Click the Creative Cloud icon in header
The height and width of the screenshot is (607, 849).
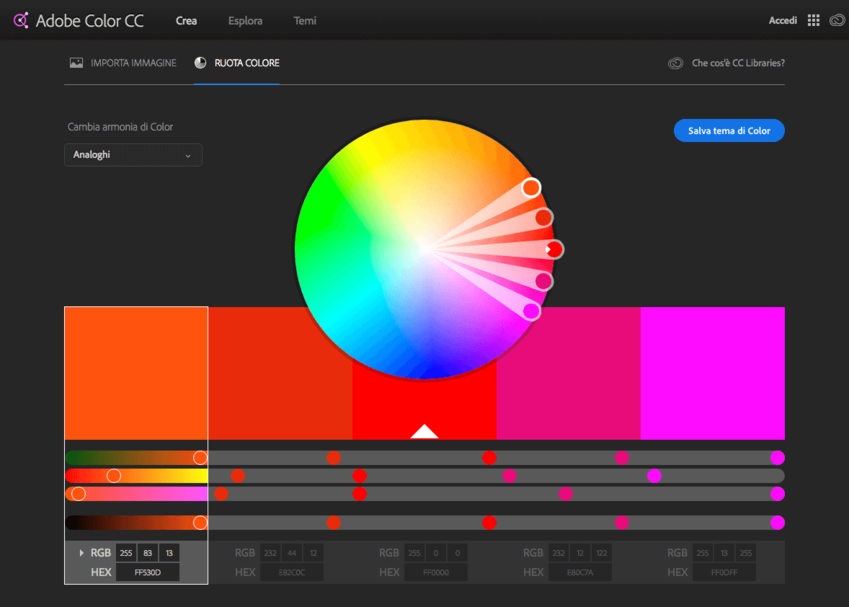(837, 21)
